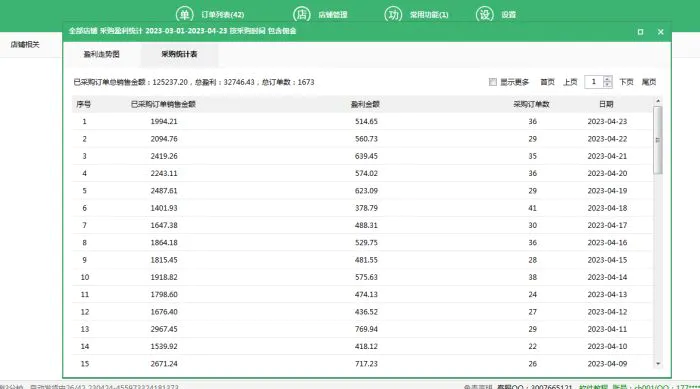Select date cell 2023-04-15
The image size is (700, 389).
pos(607,260)
